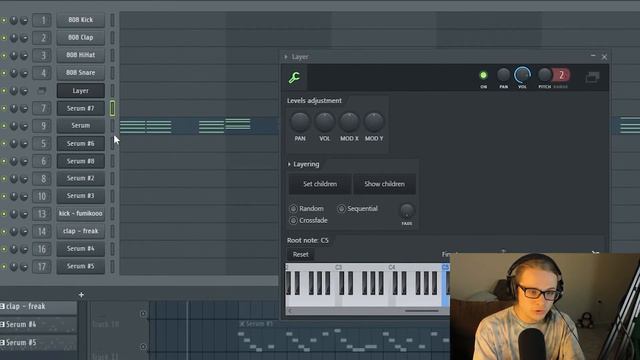Turn the Levels adjustment PAN knob
Screen dimensions: 640x360
point(300,122)
